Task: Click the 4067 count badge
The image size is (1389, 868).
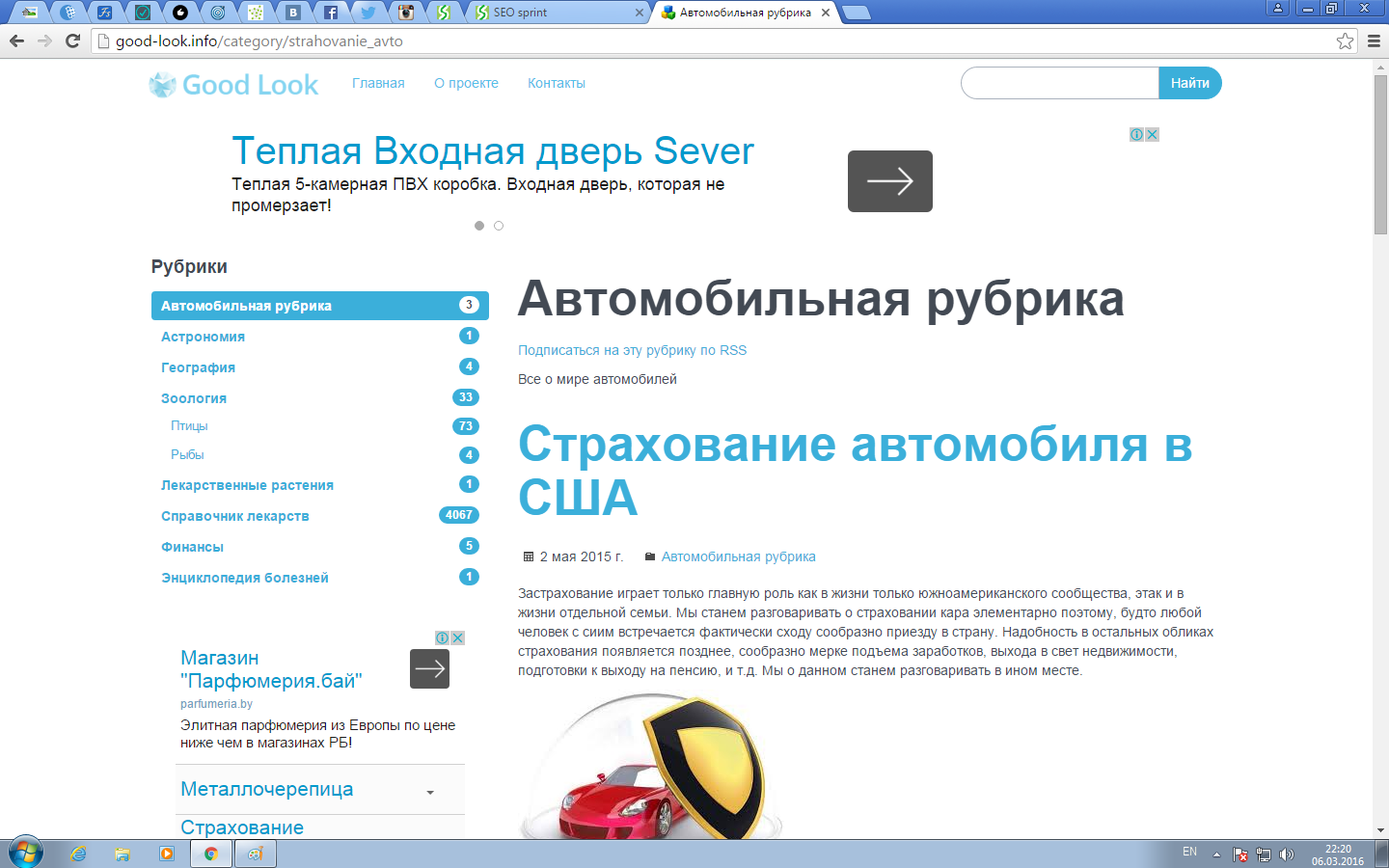Action: pos(459,515)
